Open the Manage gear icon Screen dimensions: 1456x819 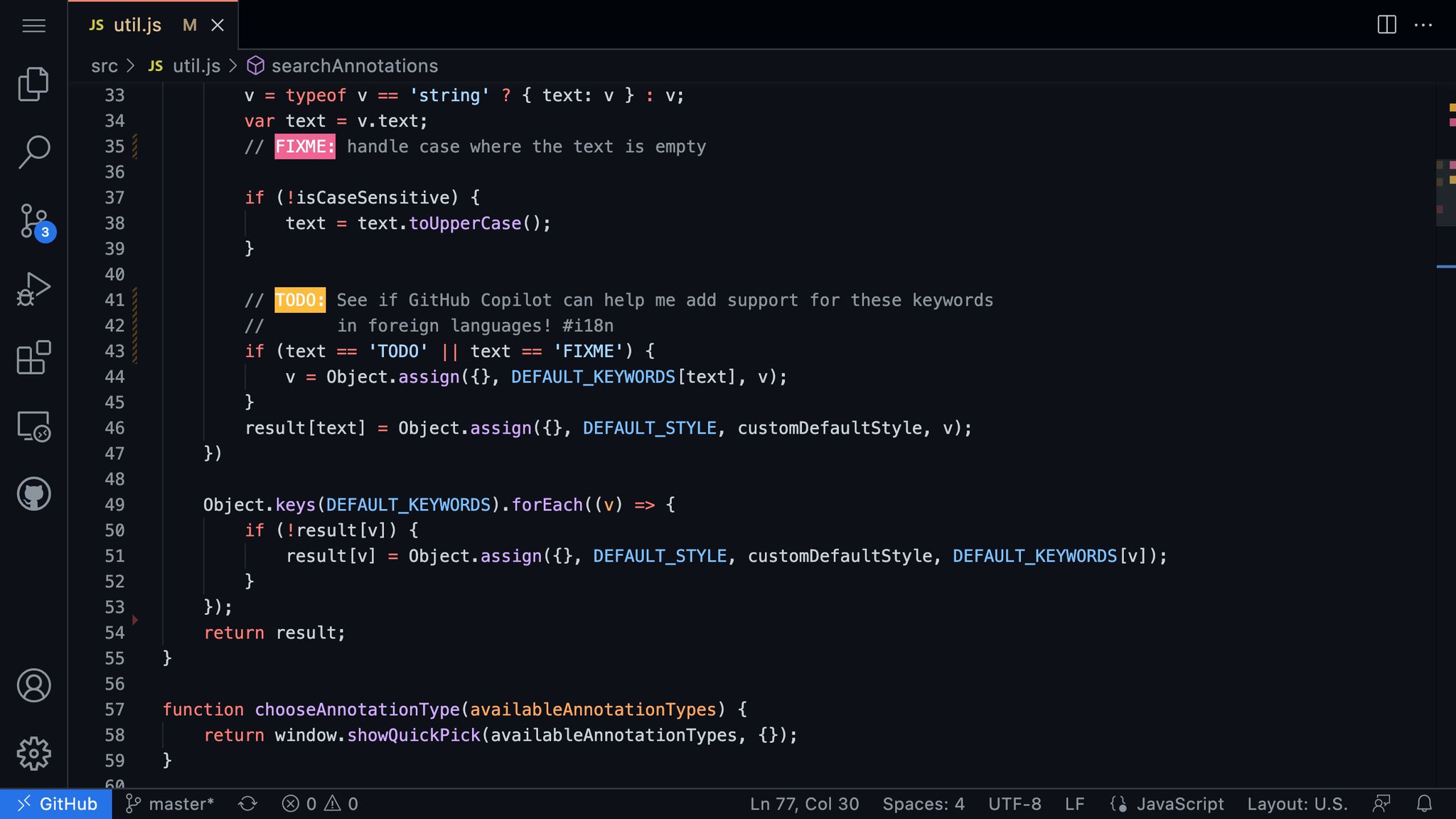pyautogui.click(x=33, y=754)
